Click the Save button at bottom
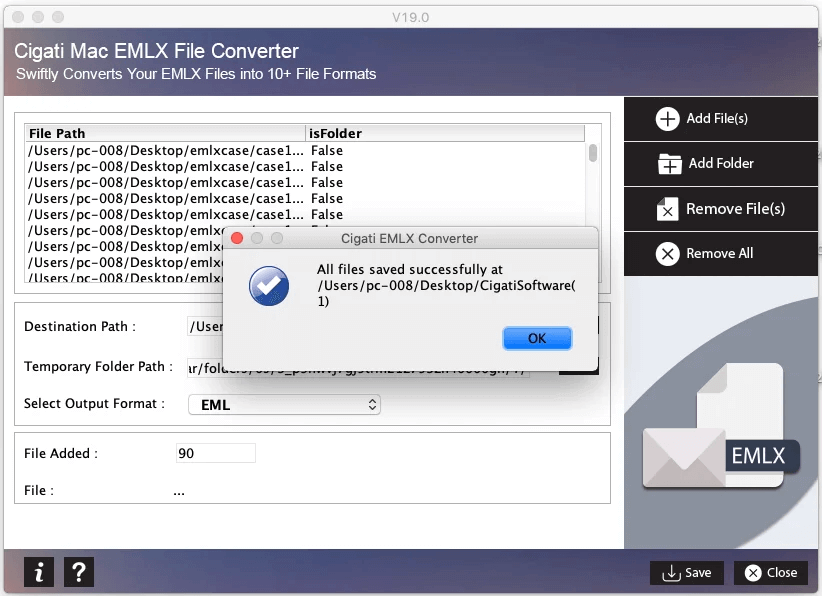 (687, 572)
